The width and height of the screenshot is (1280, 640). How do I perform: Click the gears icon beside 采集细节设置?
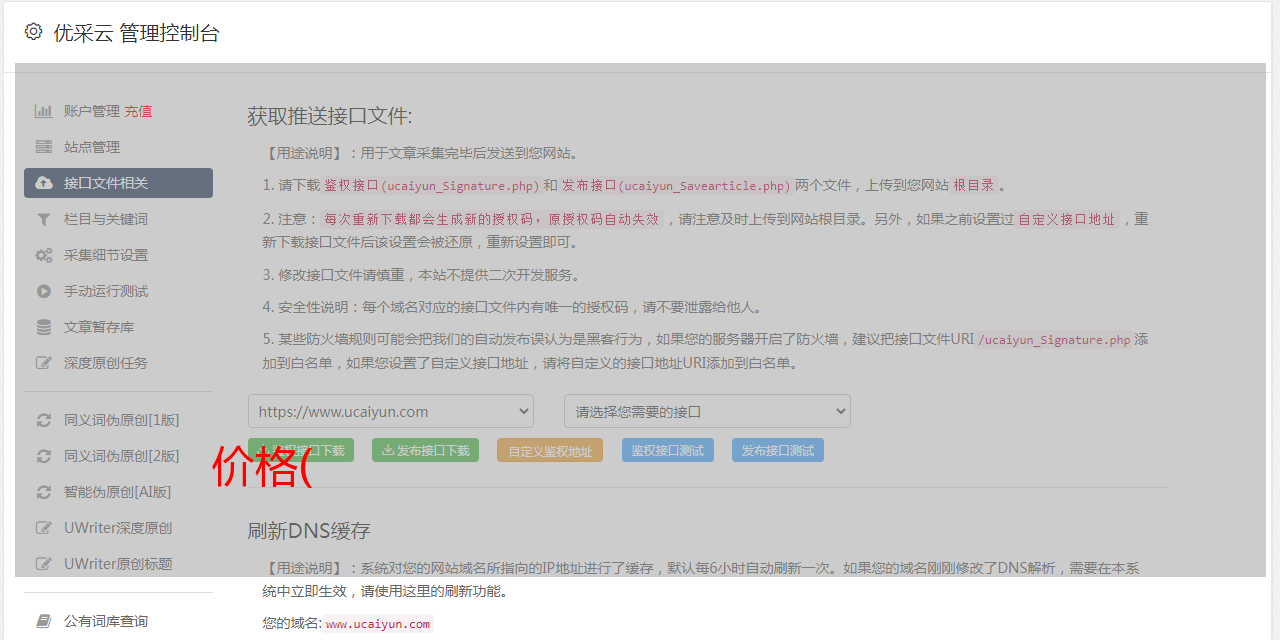pyautogui.click(x=44, y=255)
